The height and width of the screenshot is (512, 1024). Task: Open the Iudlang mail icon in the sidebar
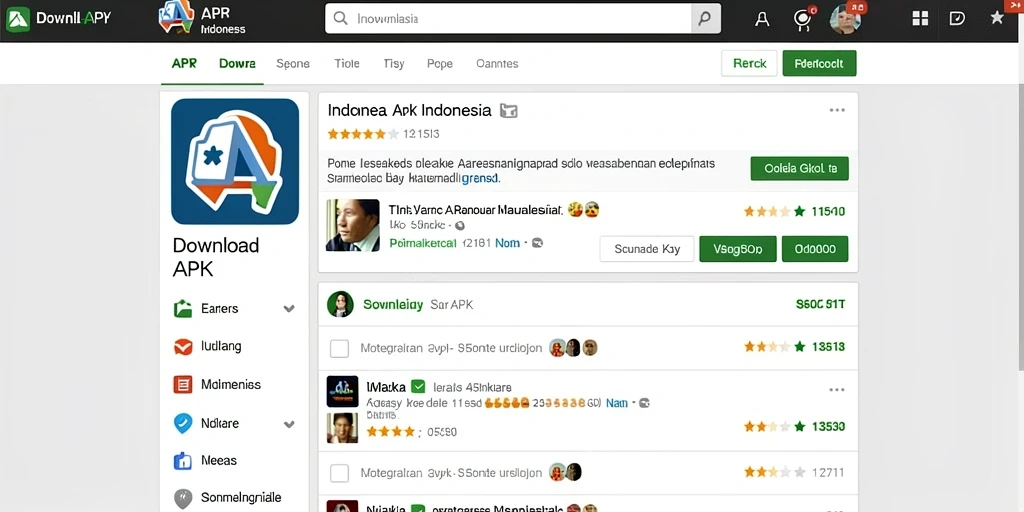coord(184,347)
